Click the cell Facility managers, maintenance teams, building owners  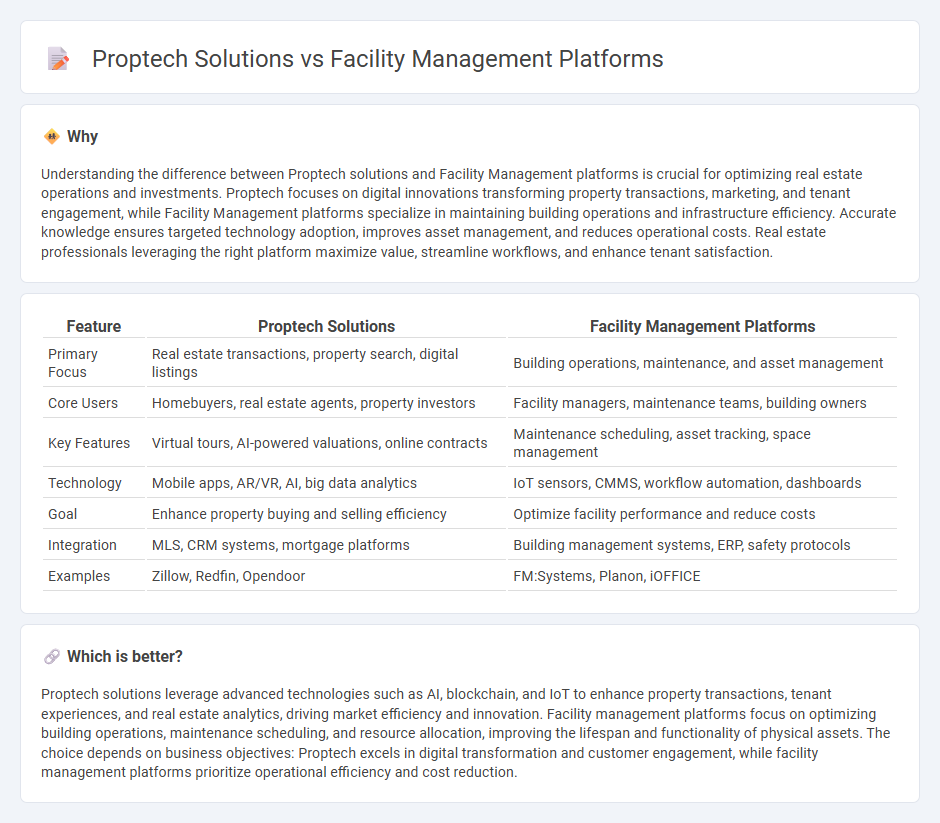[702, 403]
